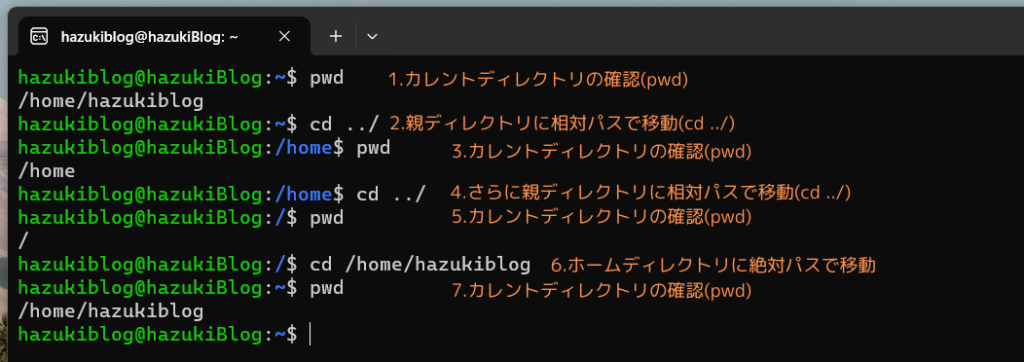This screenshot has height=362, width=1024.
Task: Click the cd ../ command after the /home$ prompt
Action: [391, 194]
